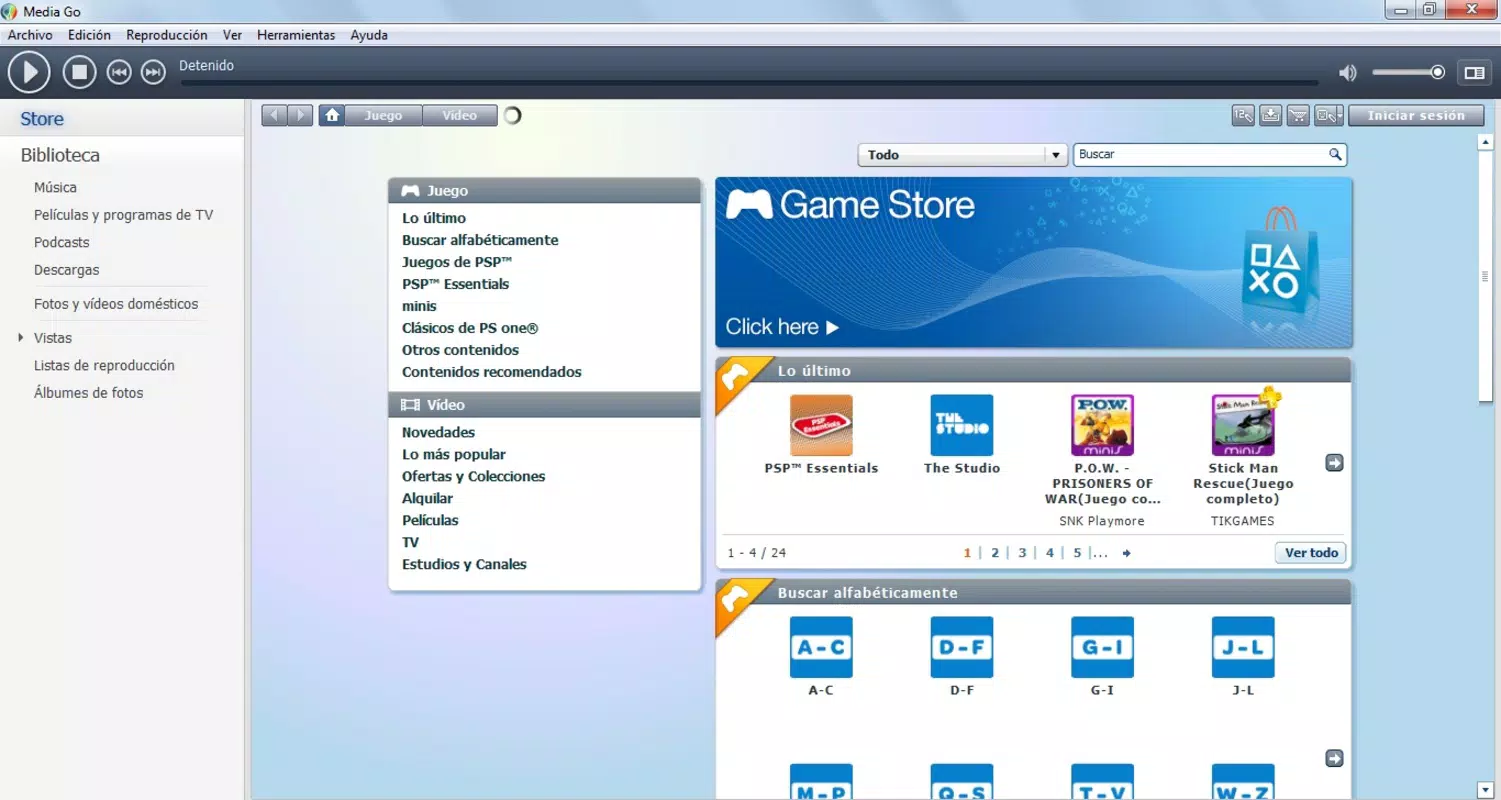
Task: Open Contenidos recomendados link
Action: [491, 372]
